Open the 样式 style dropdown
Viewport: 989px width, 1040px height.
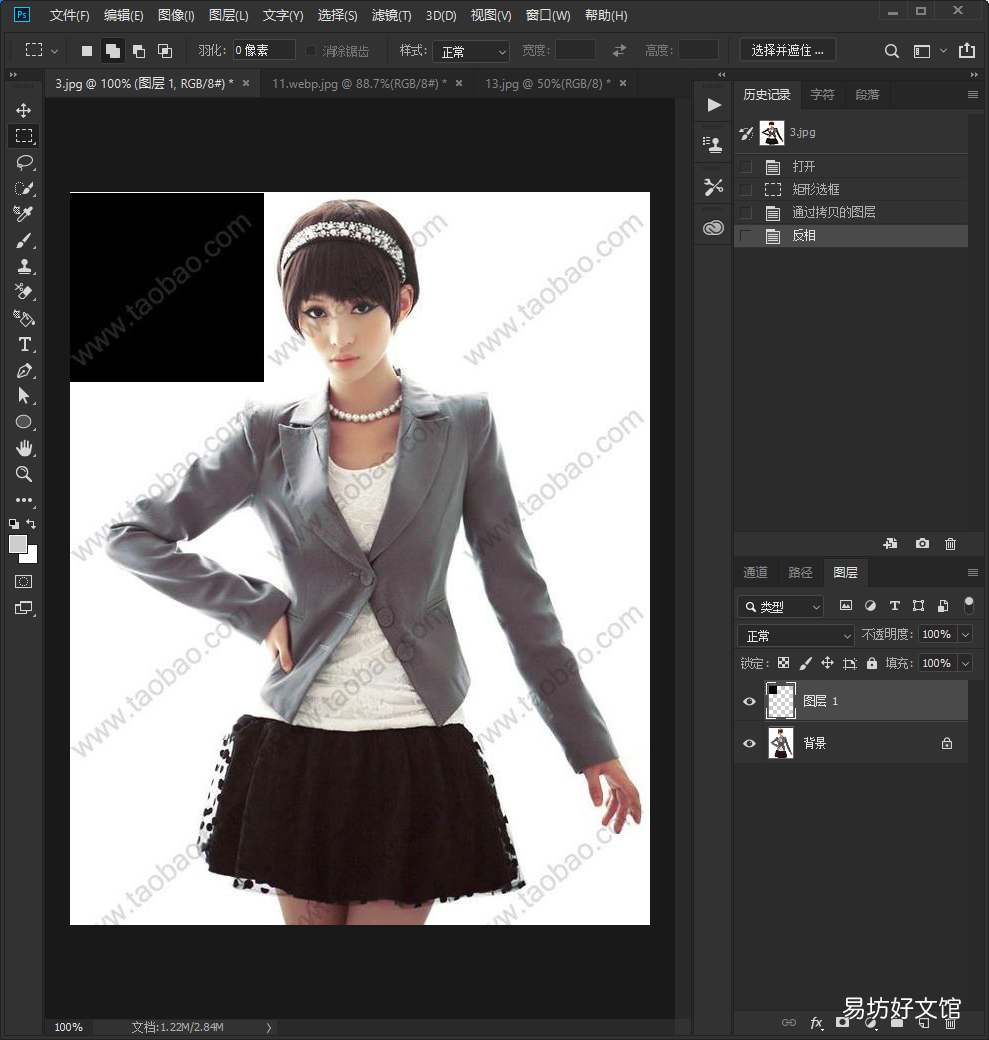470,51
